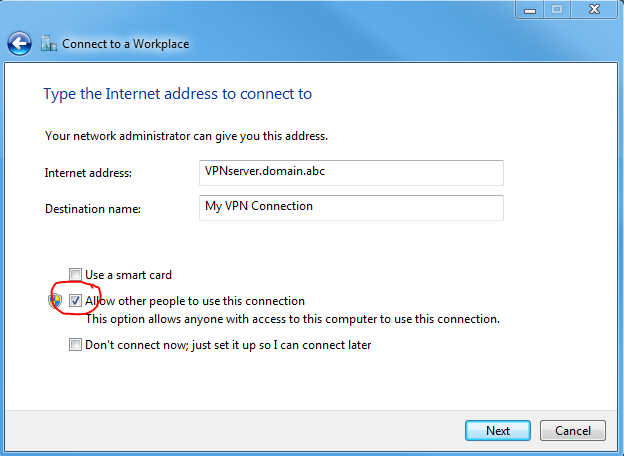Click the heading "Type the Internet address to connect to"
This screenshot has width=624, height=456.
click(x=177, y=94)
